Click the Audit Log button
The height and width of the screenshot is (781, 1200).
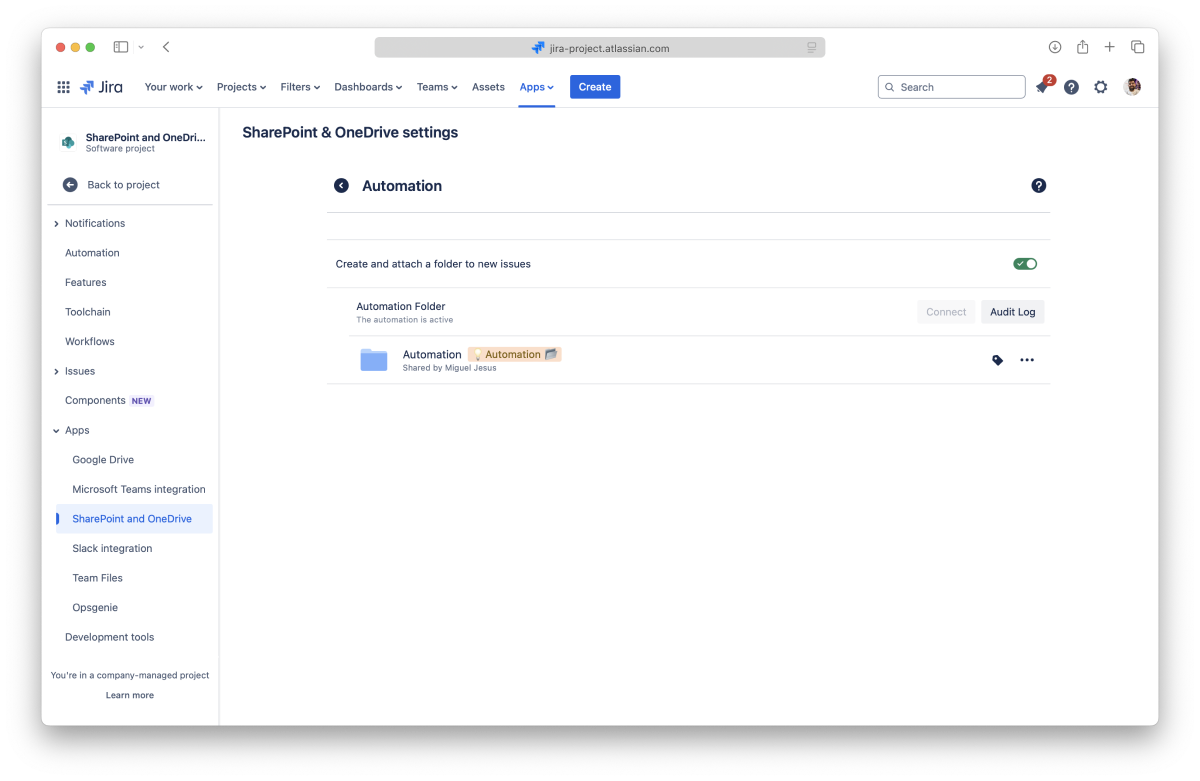(1012, 312)
